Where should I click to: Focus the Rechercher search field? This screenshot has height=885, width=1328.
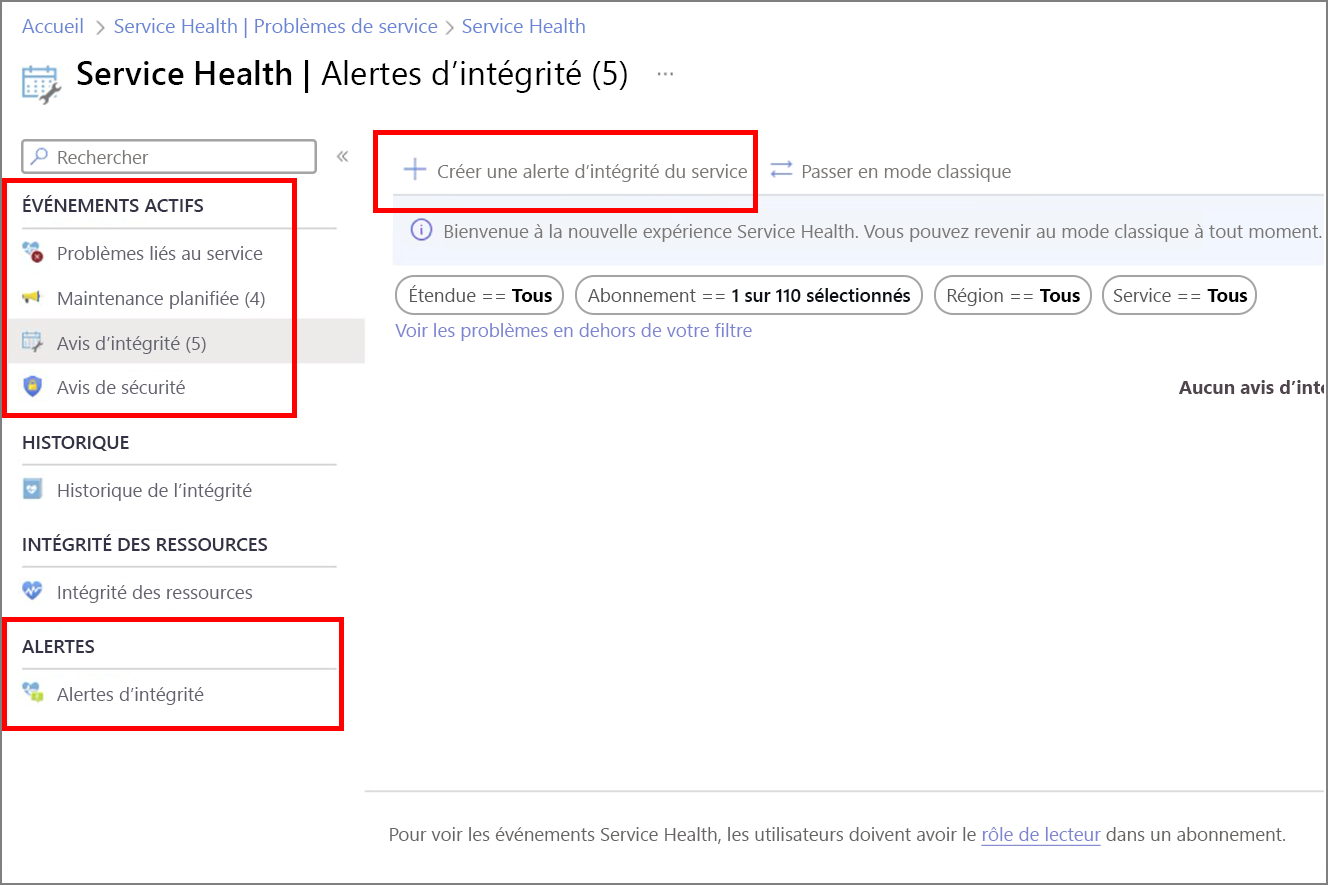point(169,157)
